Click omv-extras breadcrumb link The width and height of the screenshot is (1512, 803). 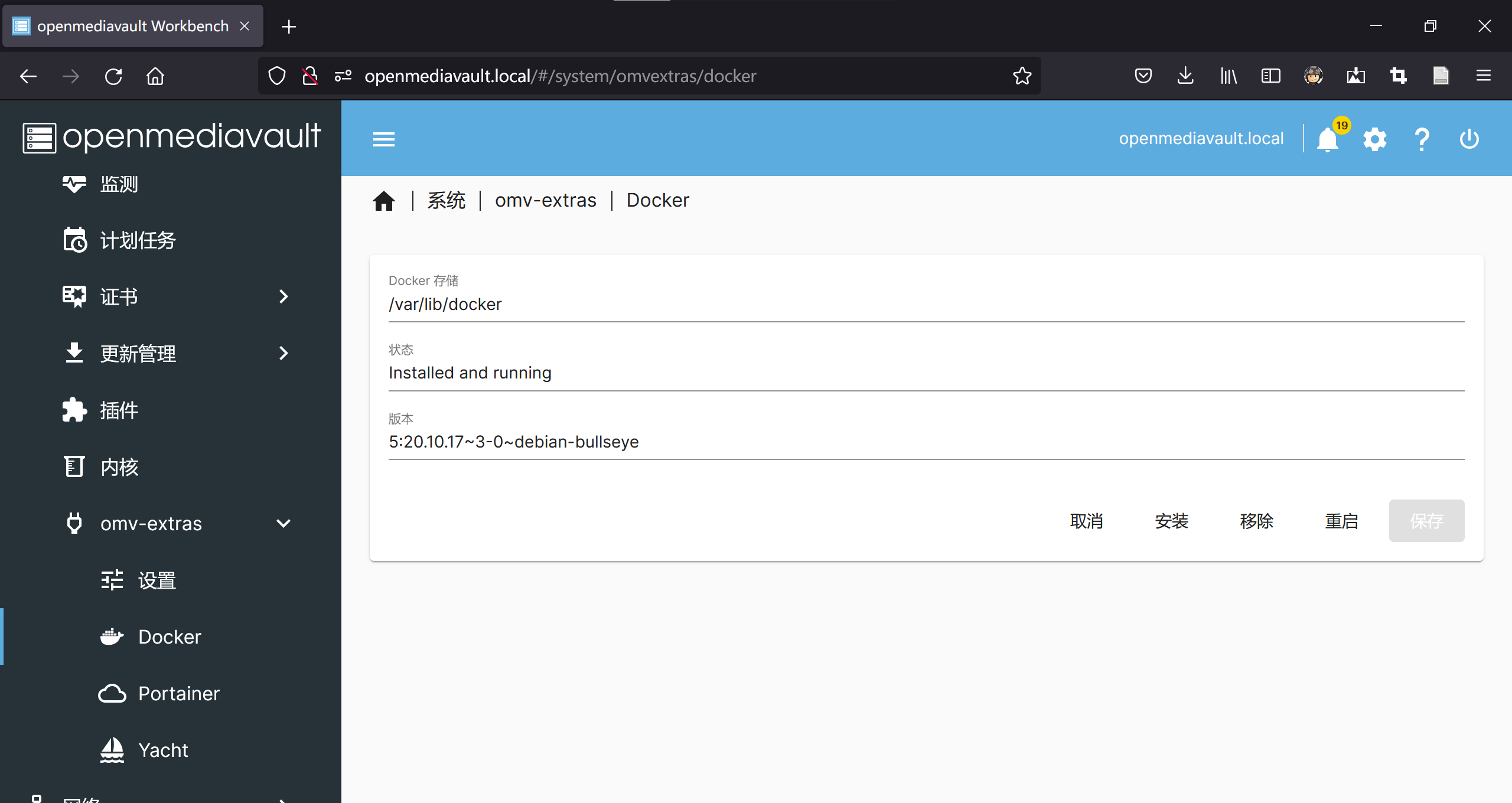pyautogui.click(x=546, y=201)
